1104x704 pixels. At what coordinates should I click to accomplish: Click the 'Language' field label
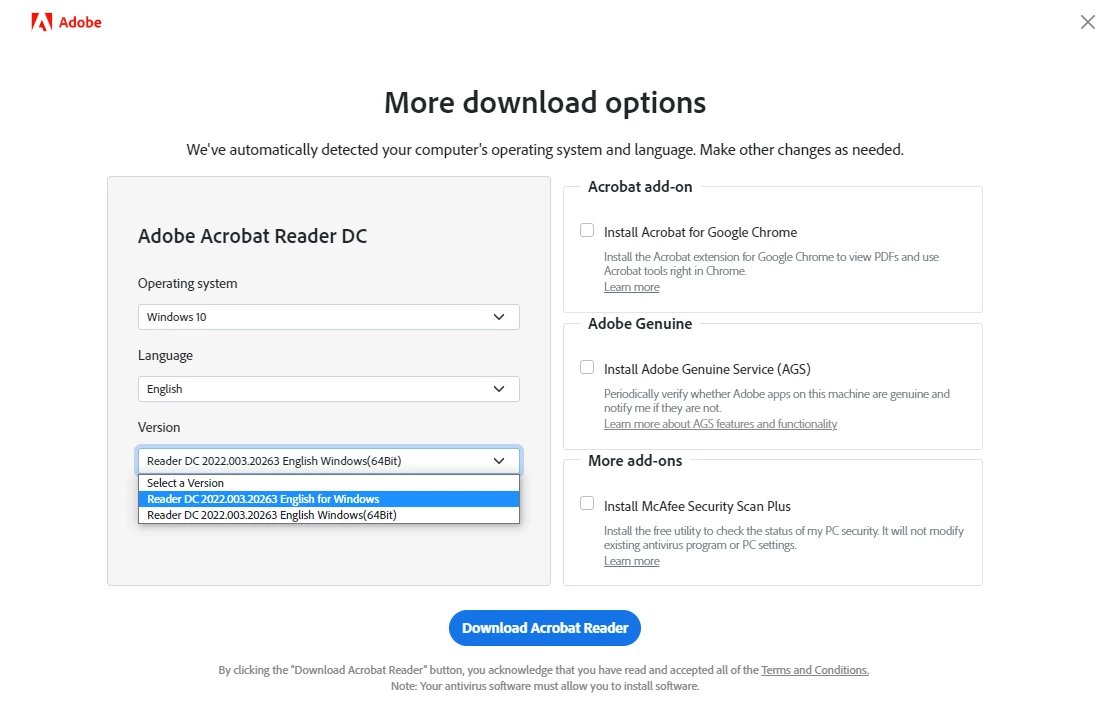(165, 356)
